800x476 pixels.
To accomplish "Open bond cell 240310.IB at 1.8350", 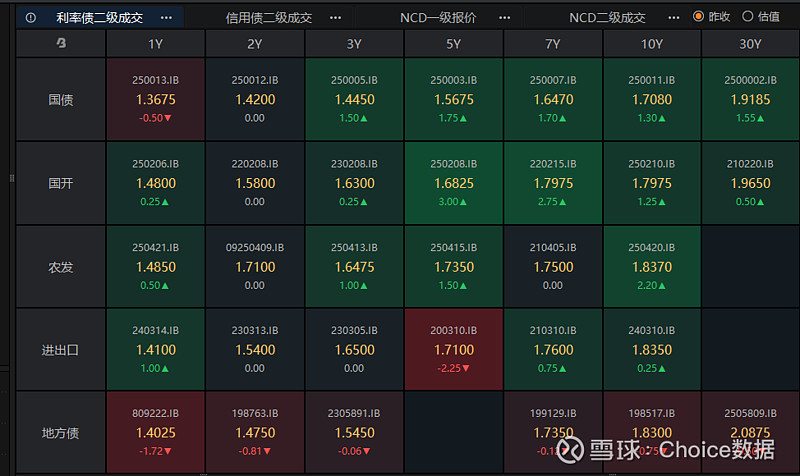I will point(652,350).
